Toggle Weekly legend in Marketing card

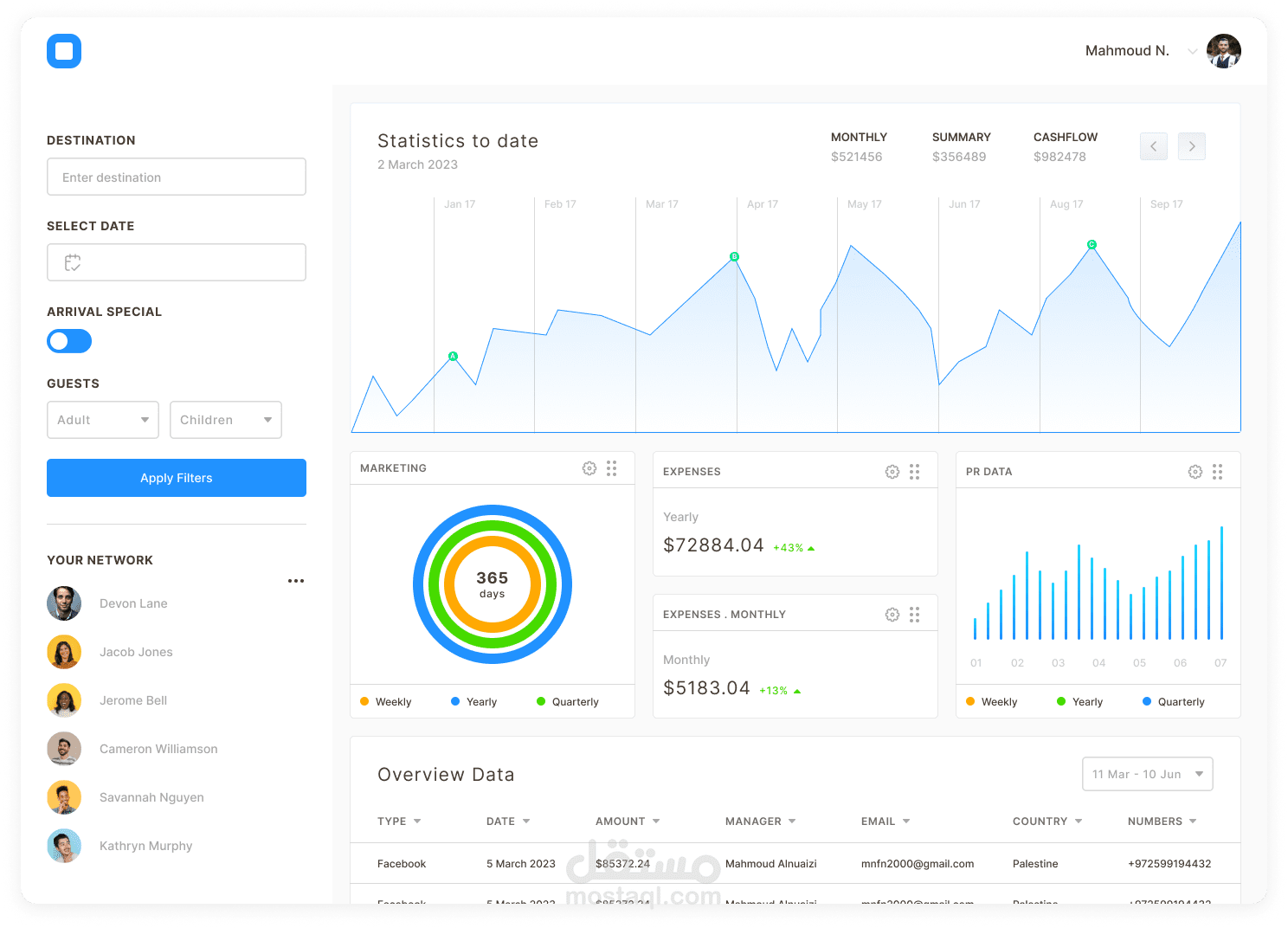click(x=386, y=702)
